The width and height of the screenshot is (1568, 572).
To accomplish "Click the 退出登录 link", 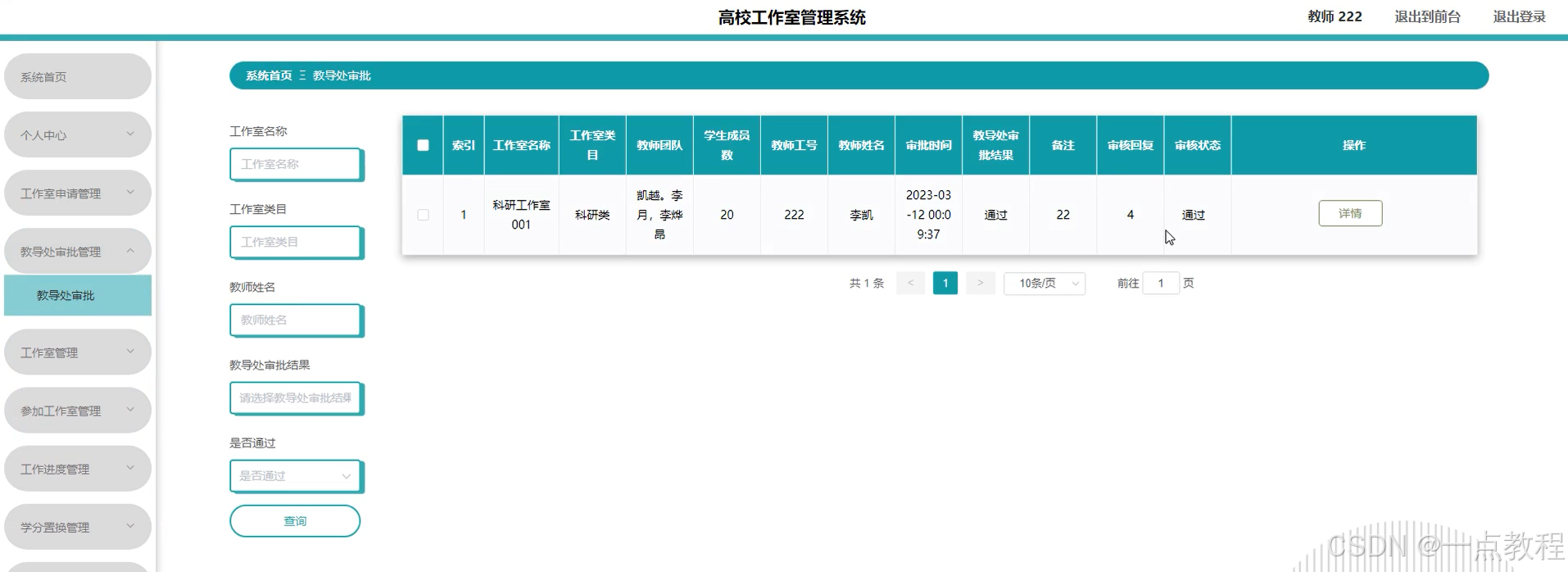I will pyautogui.click(x=1519, y=16).
